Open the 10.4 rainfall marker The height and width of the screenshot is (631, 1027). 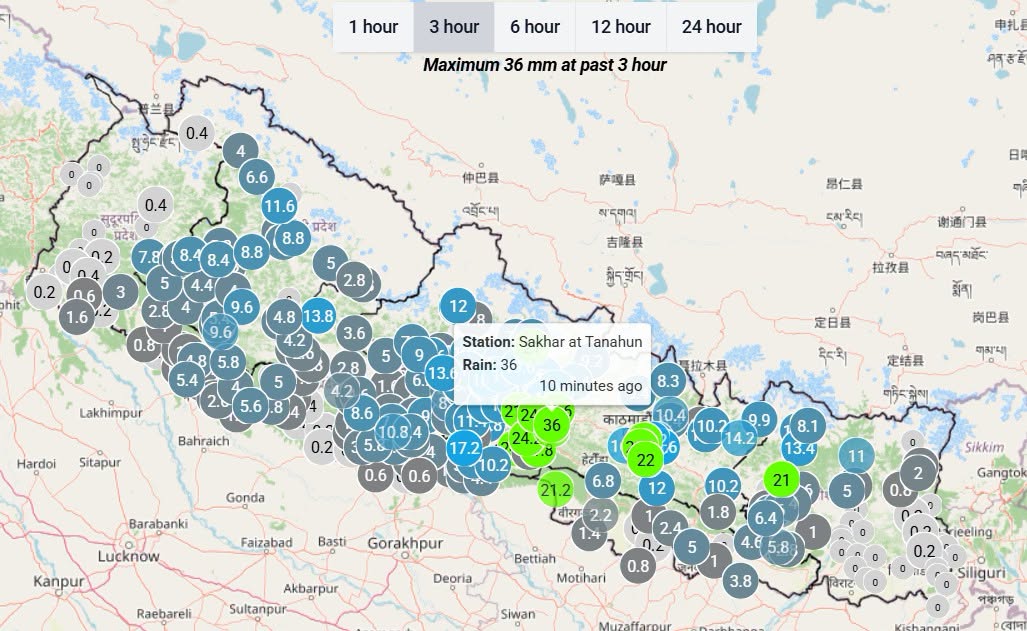click(x=669, y=414)
